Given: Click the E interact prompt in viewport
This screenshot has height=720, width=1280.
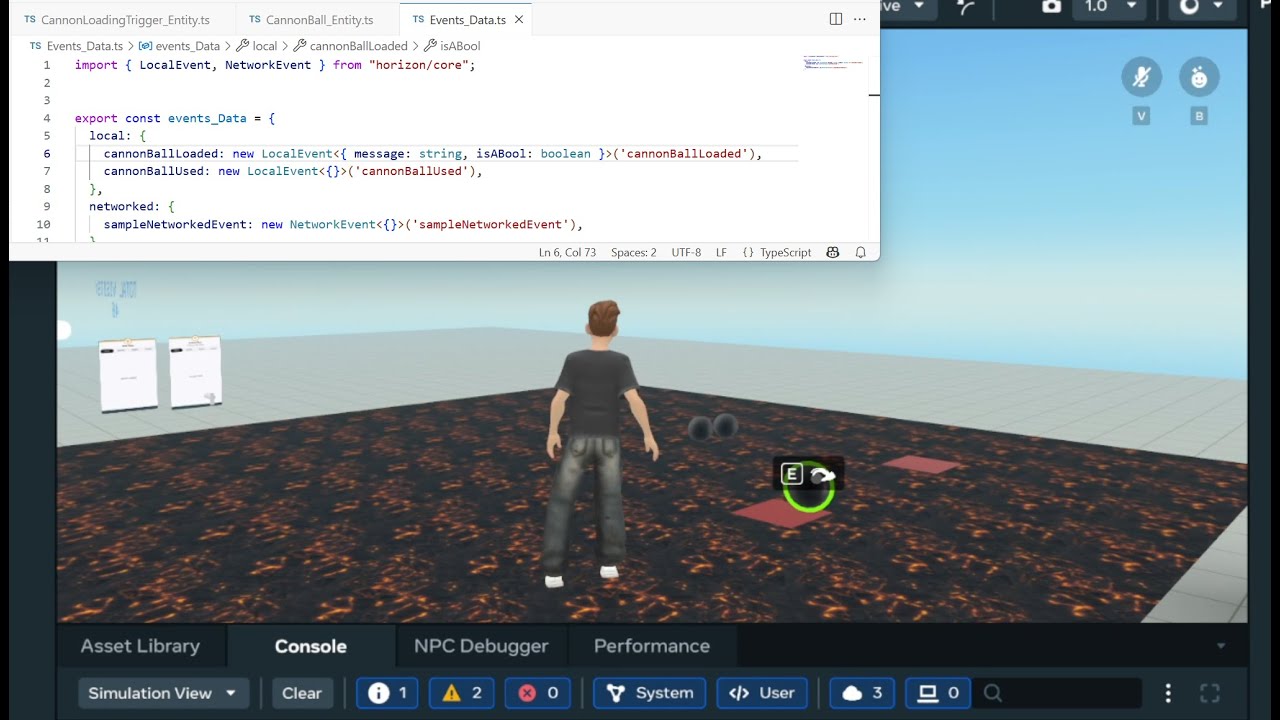Looking at the screenshot, I should pyautogui.click(x=791, y=475).
